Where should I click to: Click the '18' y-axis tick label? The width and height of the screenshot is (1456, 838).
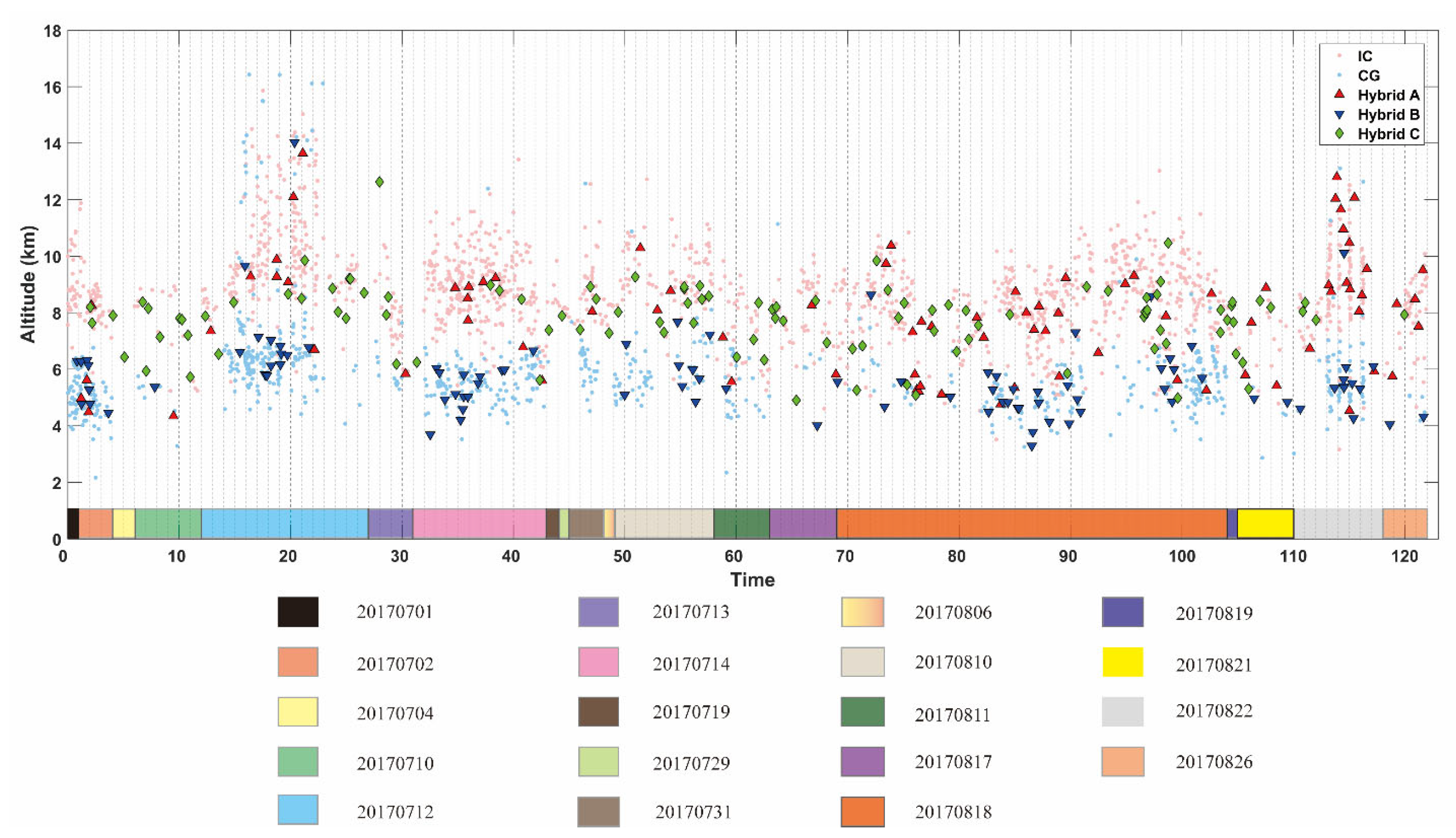tap(52, 31)
